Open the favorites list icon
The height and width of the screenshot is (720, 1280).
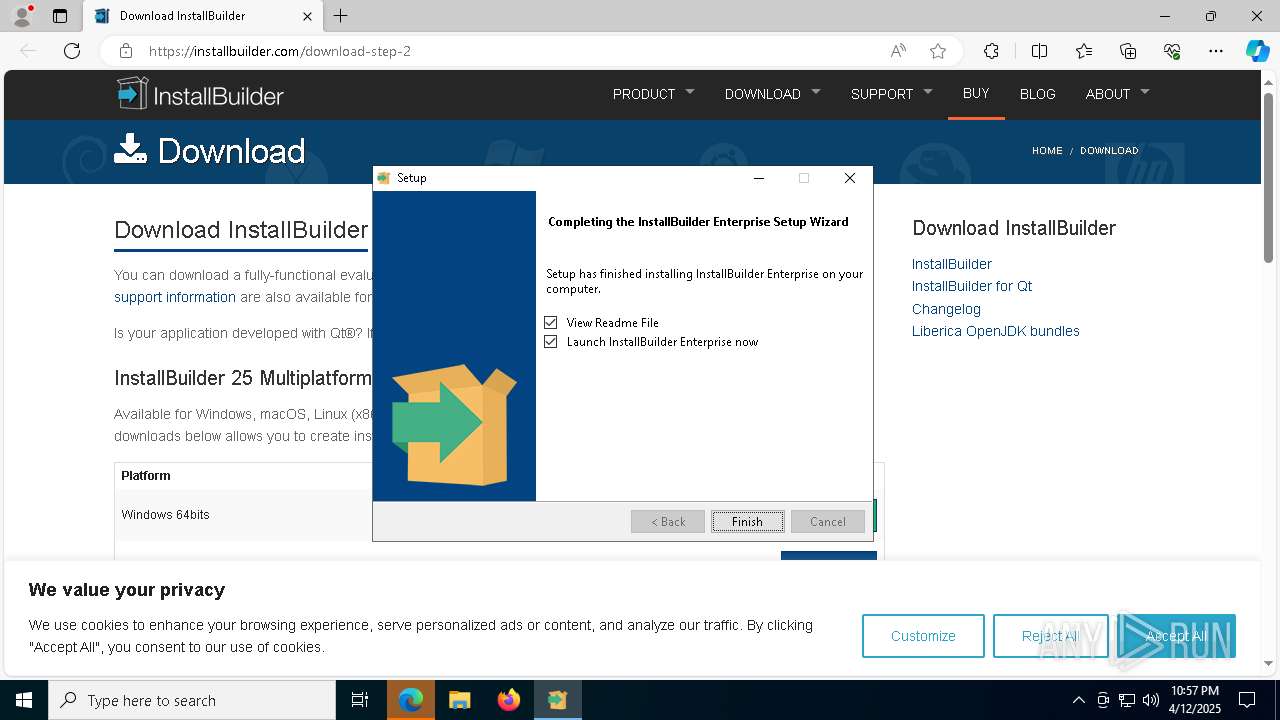point(1084,51)
